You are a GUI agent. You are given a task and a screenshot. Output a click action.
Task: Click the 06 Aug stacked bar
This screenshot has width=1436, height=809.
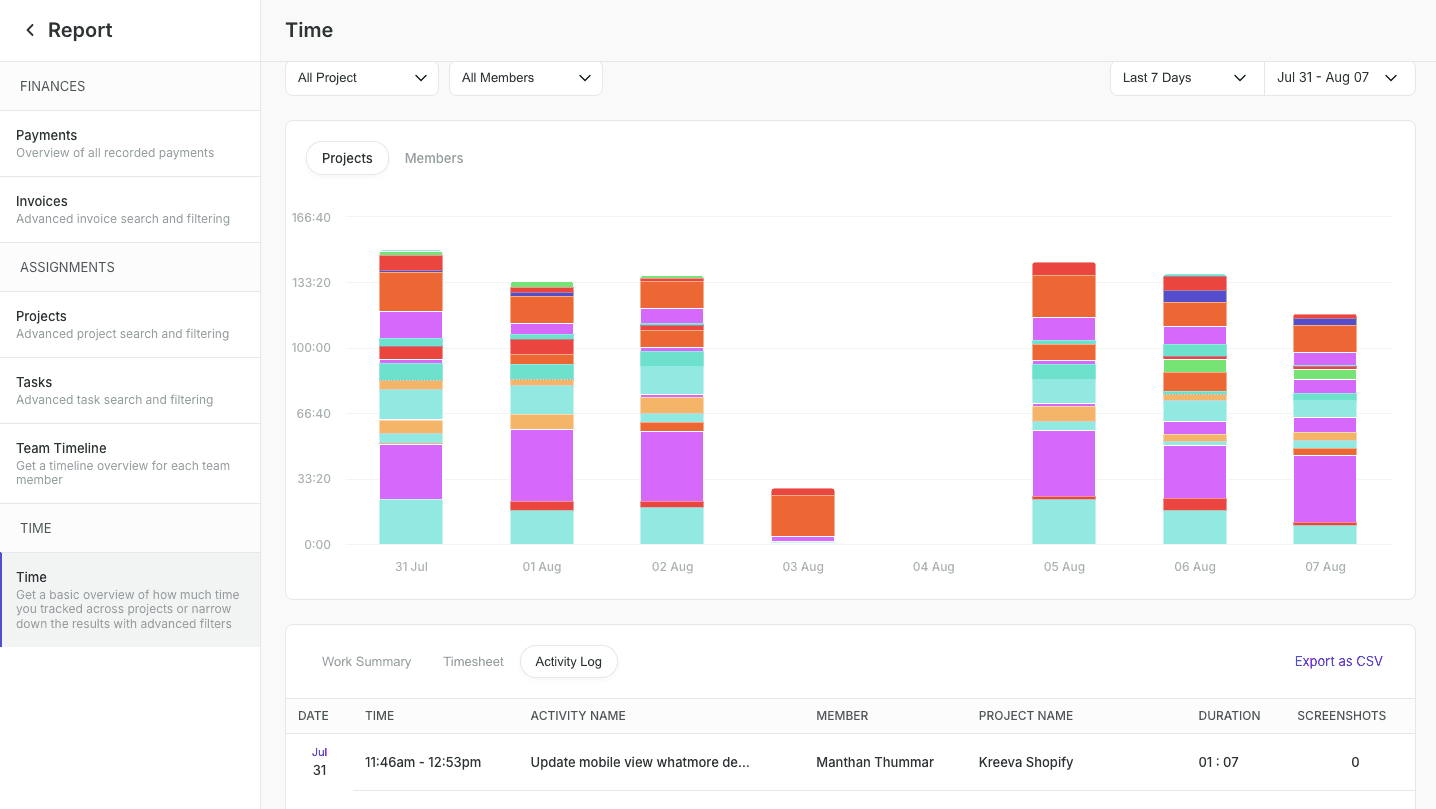click(x=1195, y=409)
